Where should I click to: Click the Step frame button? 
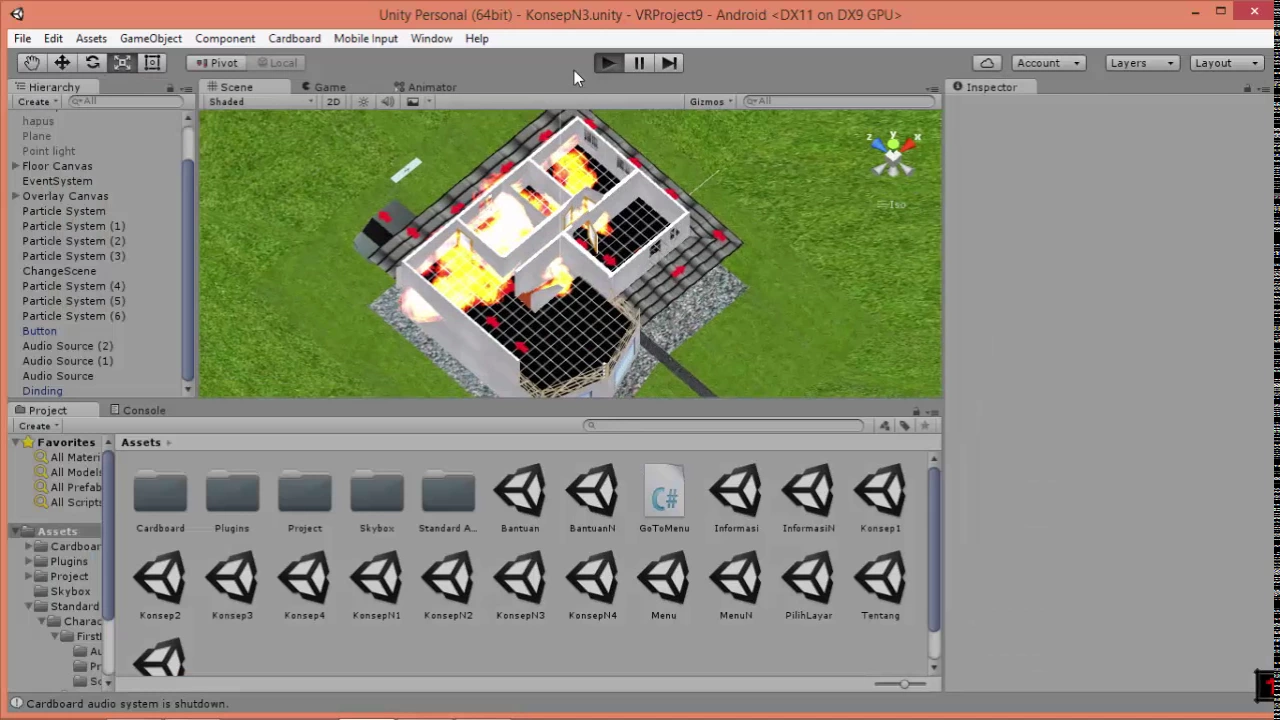[x=669, y=63]
